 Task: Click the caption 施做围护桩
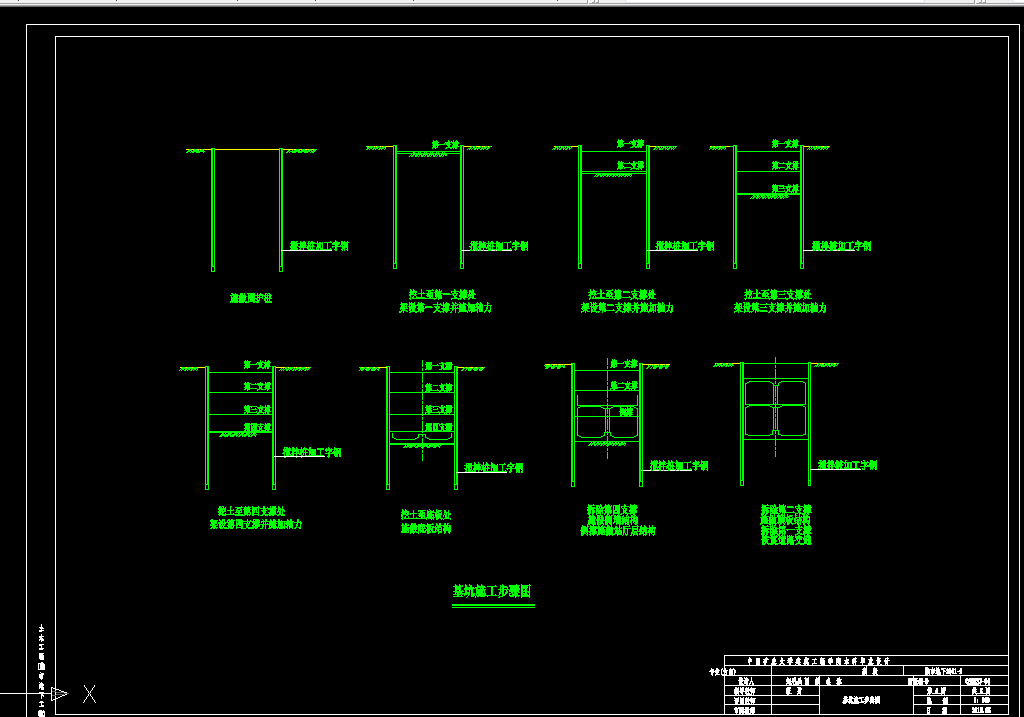click(x=251, y=298)
